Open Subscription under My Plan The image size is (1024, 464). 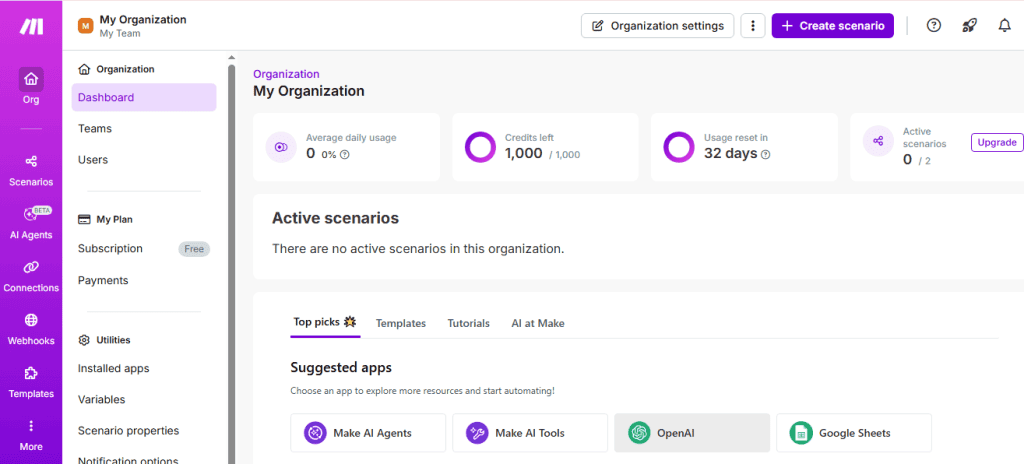[x=110, y=248]
